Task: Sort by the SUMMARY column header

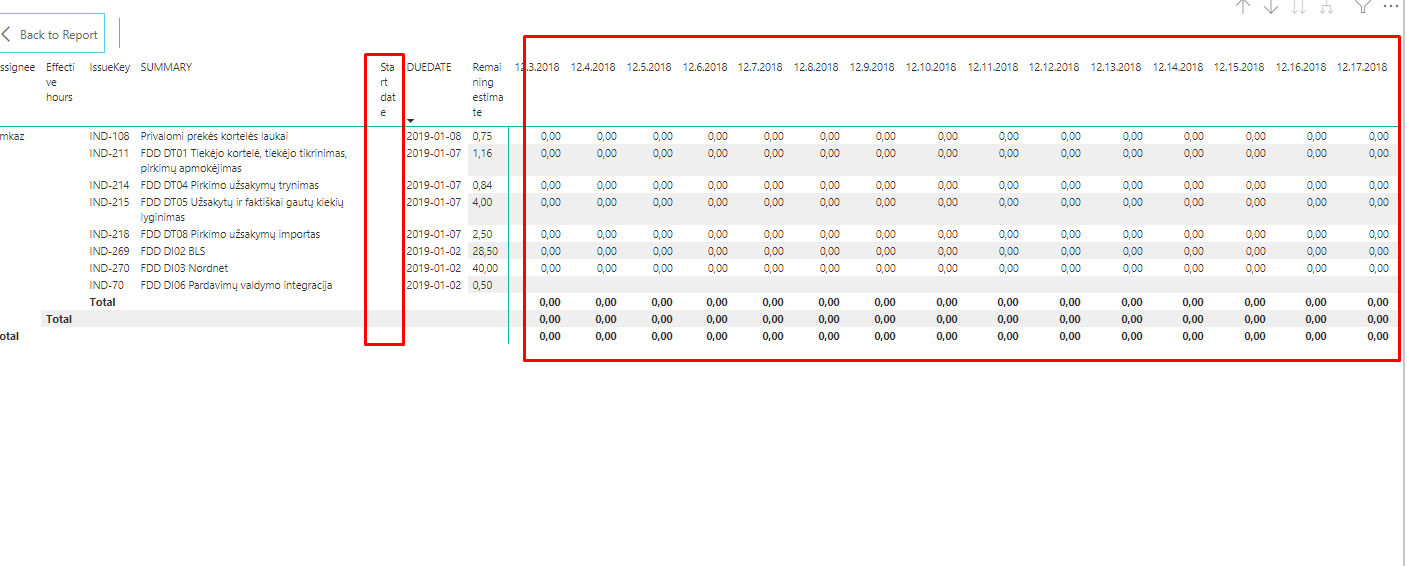Action: [166, 67]
